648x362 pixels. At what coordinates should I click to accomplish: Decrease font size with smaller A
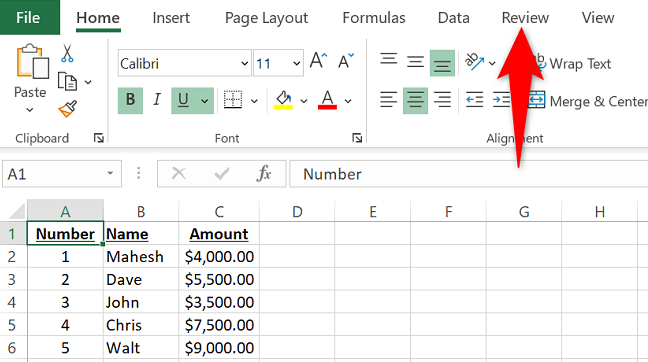pyautogui.click(x=345, y=61)
